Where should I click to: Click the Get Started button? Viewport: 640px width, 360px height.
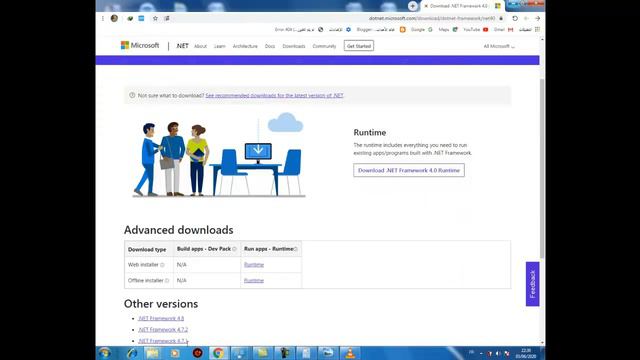coord(359,46)
